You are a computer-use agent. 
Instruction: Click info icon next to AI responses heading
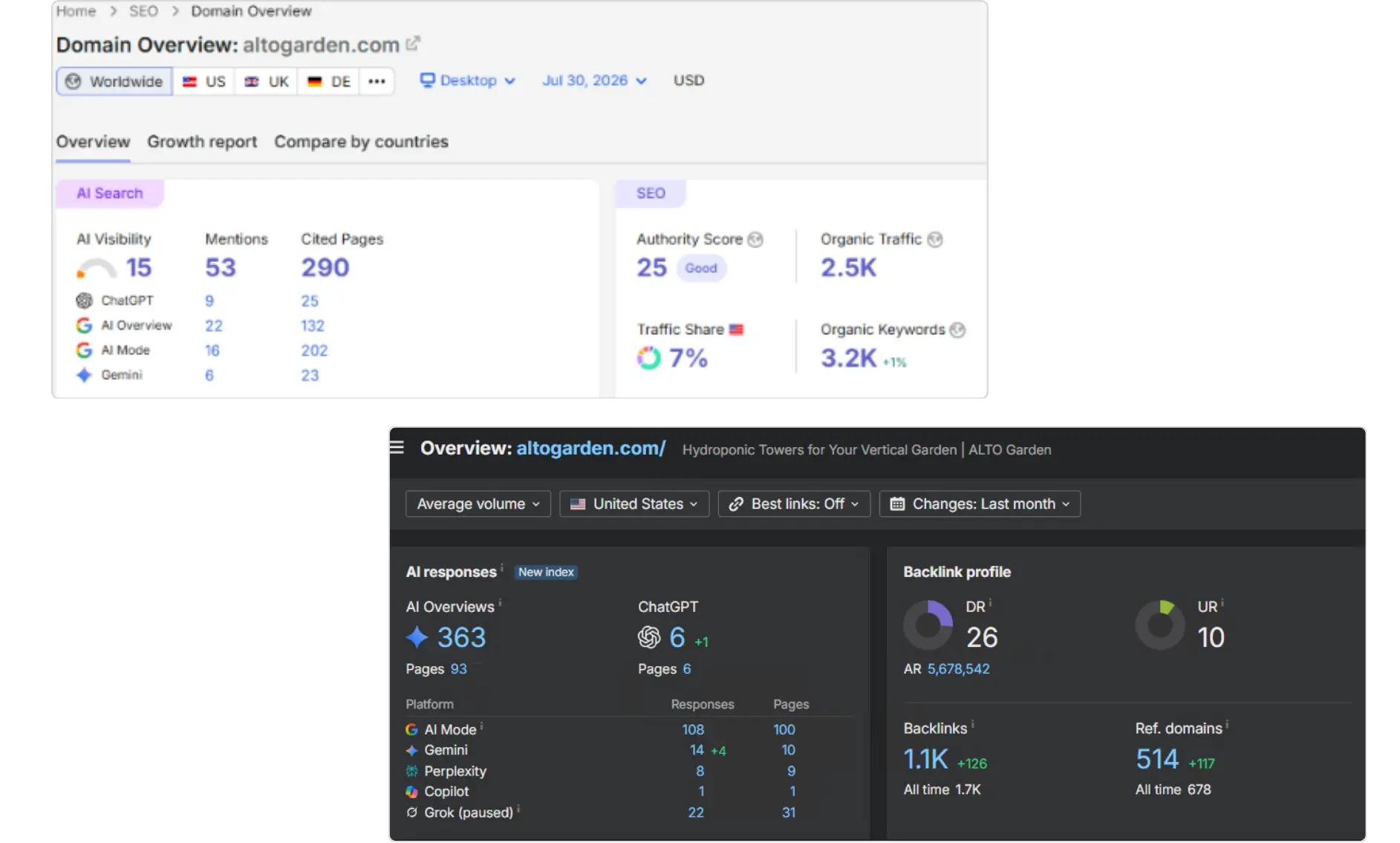coord(502,568)
